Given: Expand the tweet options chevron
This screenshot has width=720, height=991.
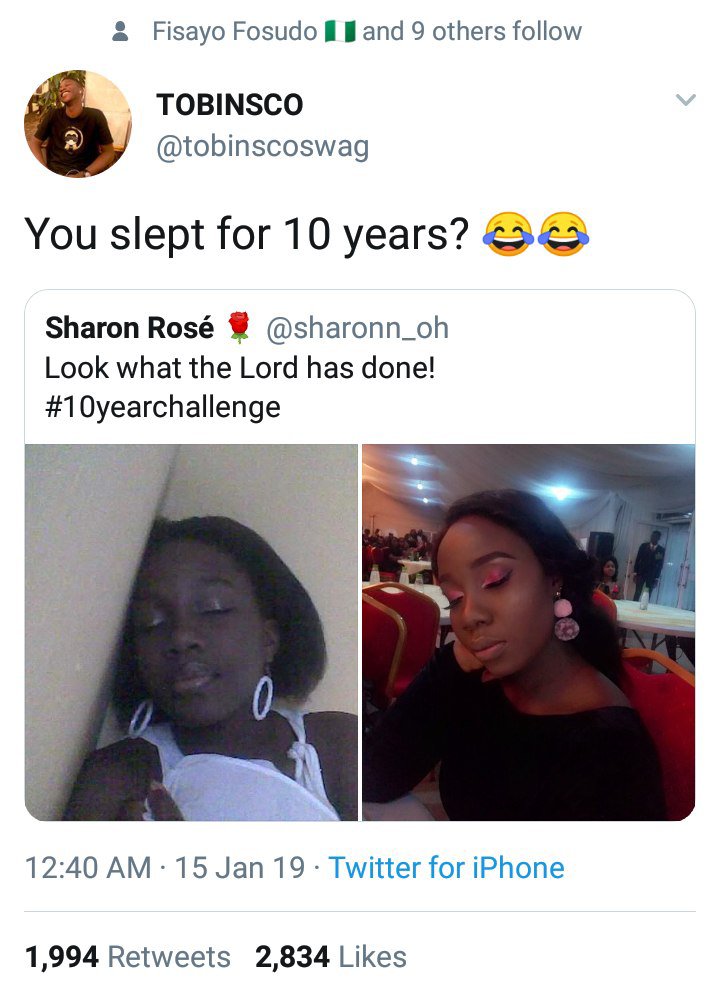Looking at the screenshot, I should pos(685,100).
